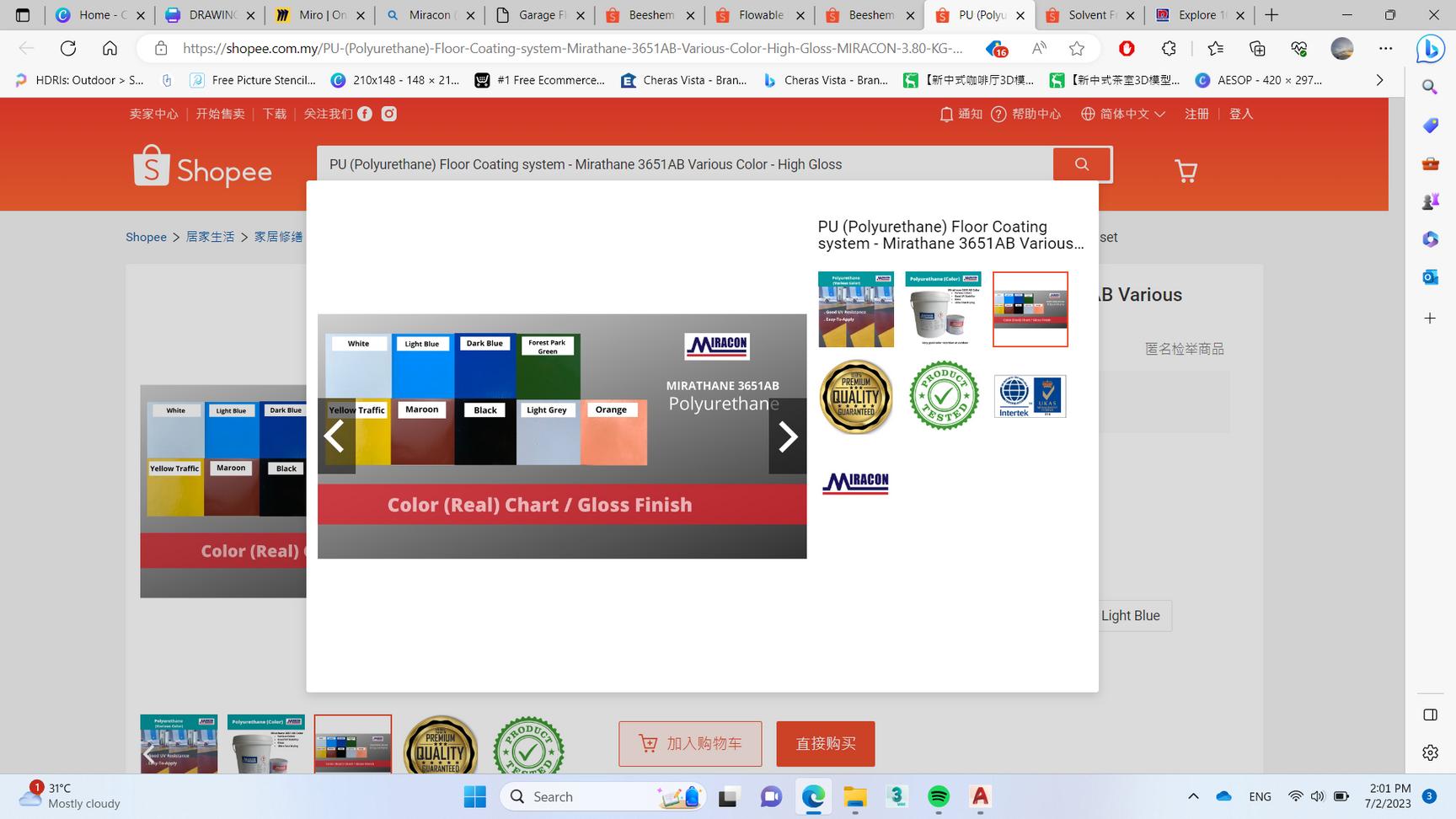
Task: Open the Collections toolbar icon
Action: pyautogui.click(x=1257, y=48)
